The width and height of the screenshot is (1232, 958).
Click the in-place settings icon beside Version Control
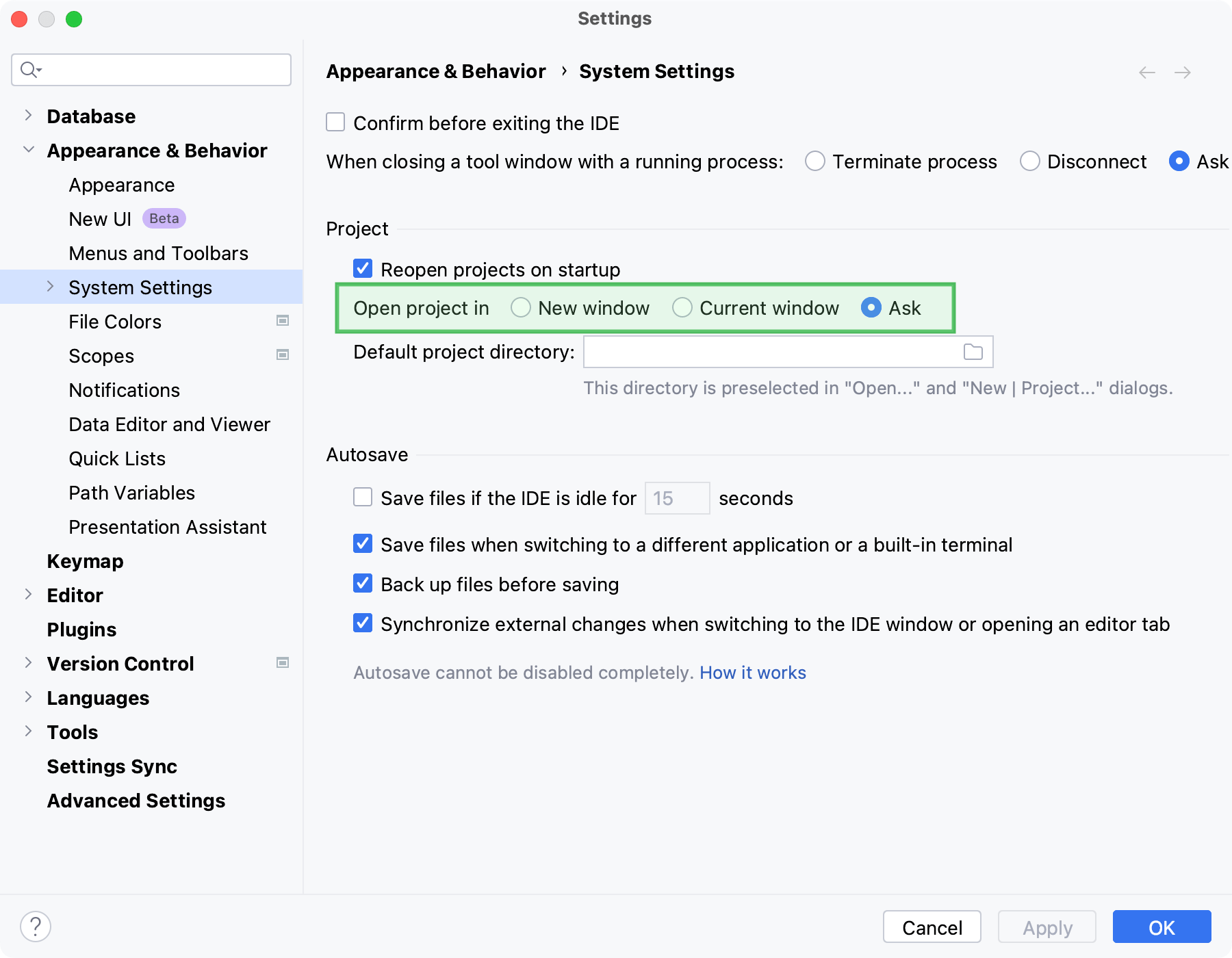click(x=282, y=662)
